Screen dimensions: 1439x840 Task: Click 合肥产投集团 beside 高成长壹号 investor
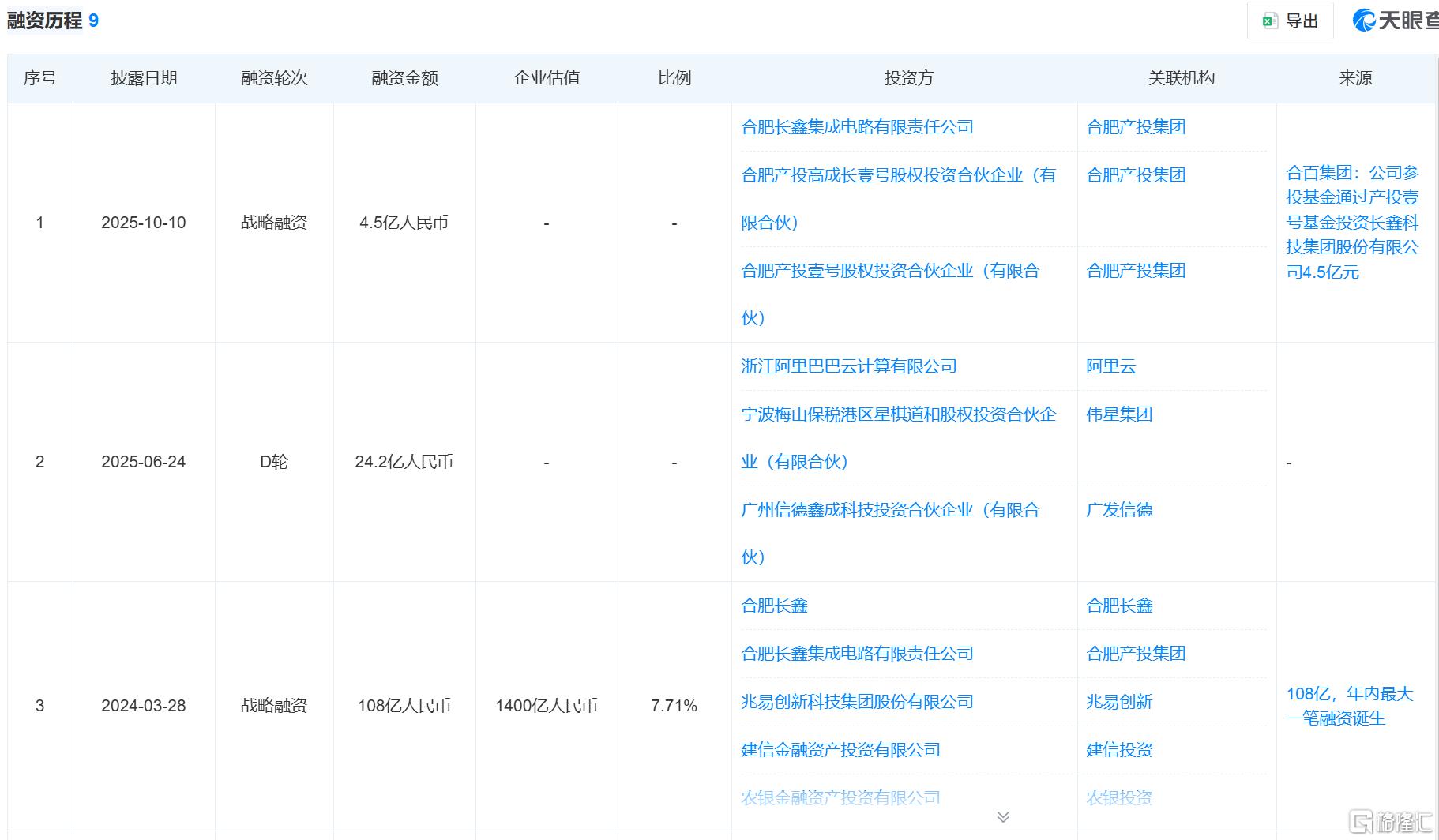pyautogui.click(x=1136, y=175)
